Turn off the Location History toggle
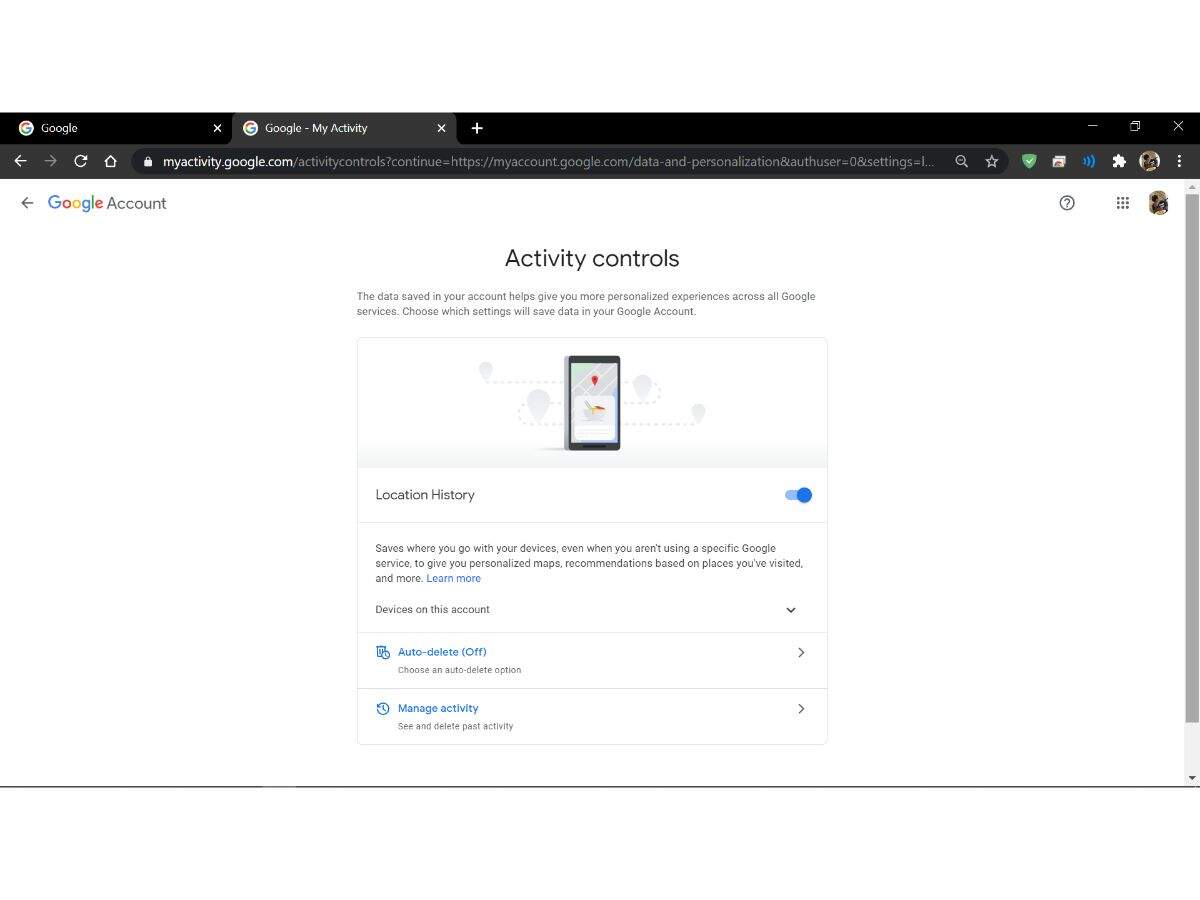 (798, 495)
